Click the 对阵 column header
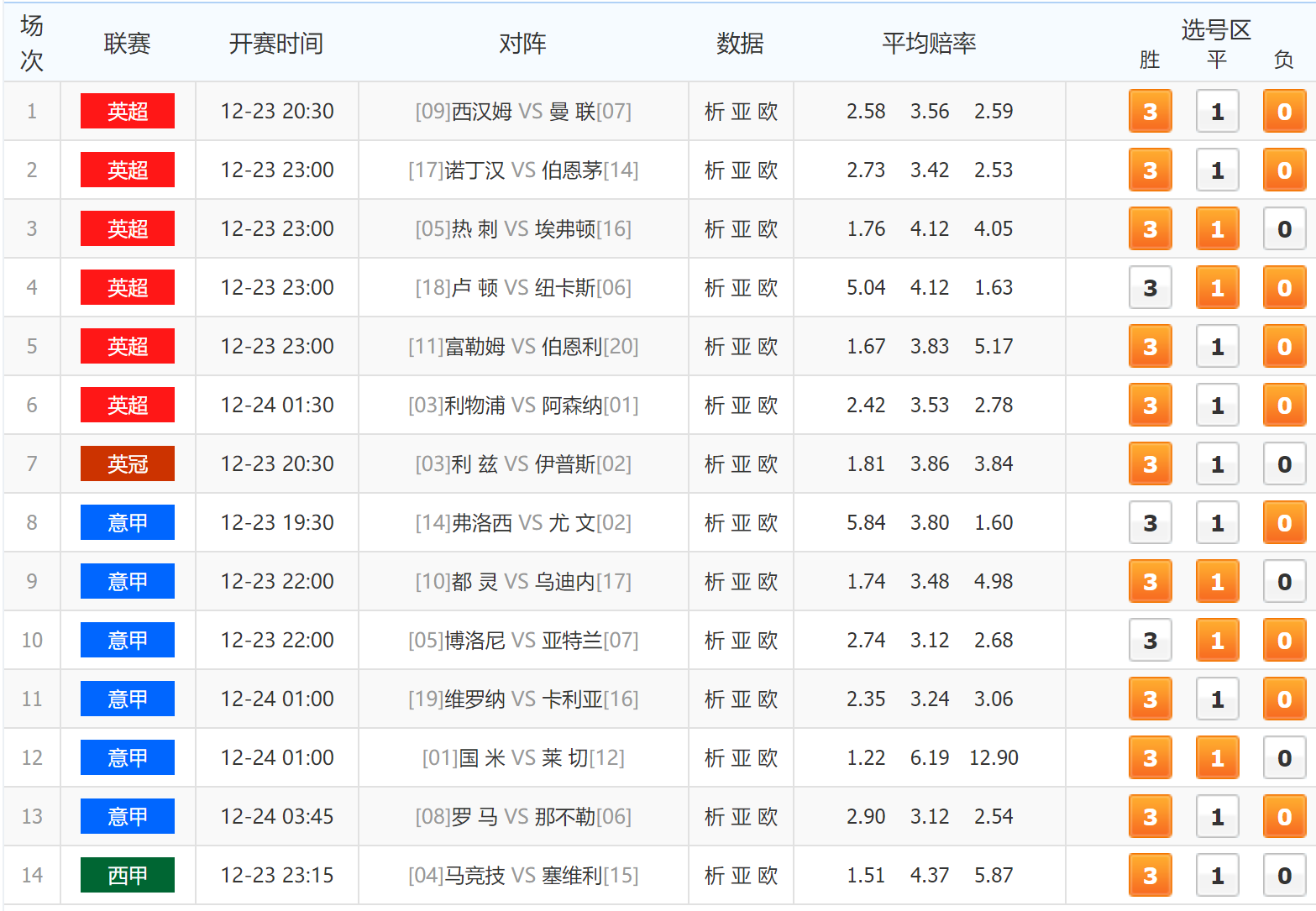 point(522,43)
